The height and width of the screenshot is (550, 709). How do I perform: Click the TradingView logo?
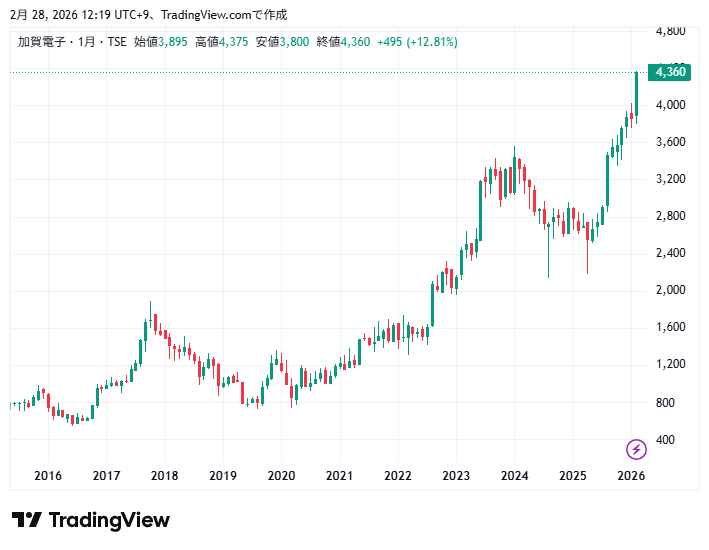click(91, 520)
